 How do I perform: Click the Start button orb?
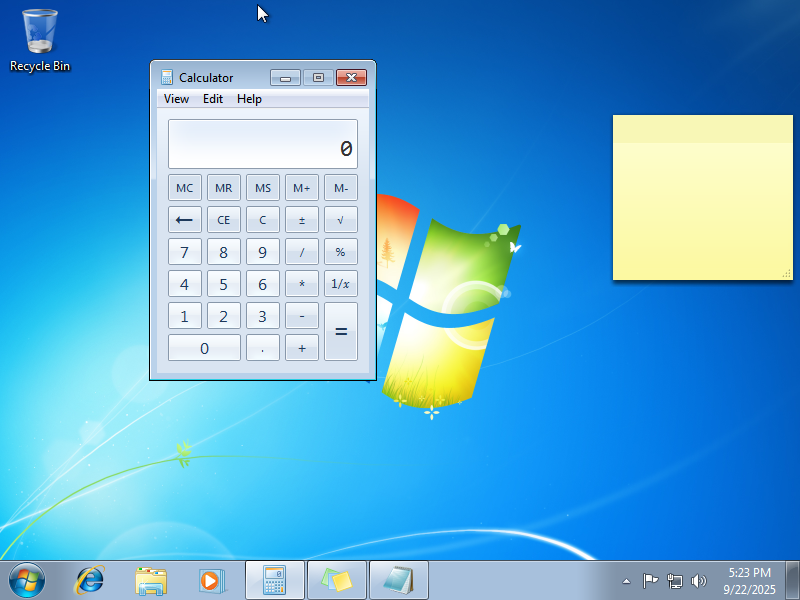click(27, 580)
